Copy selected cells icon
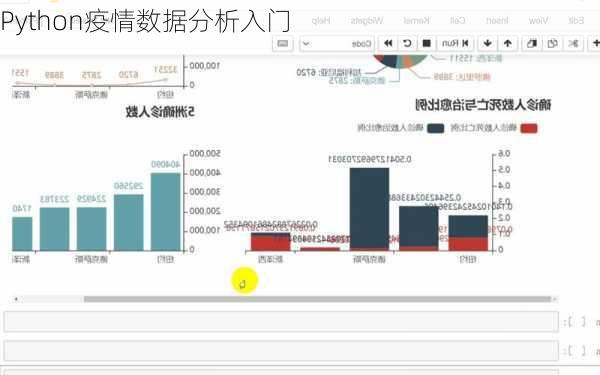This screenshot has width=600, height=375. pyautogui.click(x=553, y=43)
